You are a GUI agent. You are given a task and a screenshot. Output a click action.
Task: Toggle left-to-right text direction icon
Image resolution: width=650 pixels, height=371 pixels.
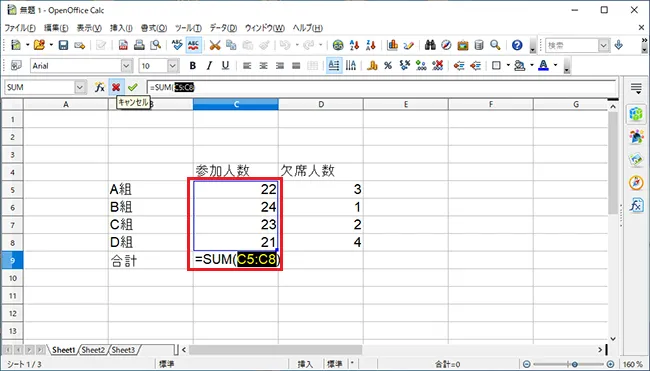[334, 65]
